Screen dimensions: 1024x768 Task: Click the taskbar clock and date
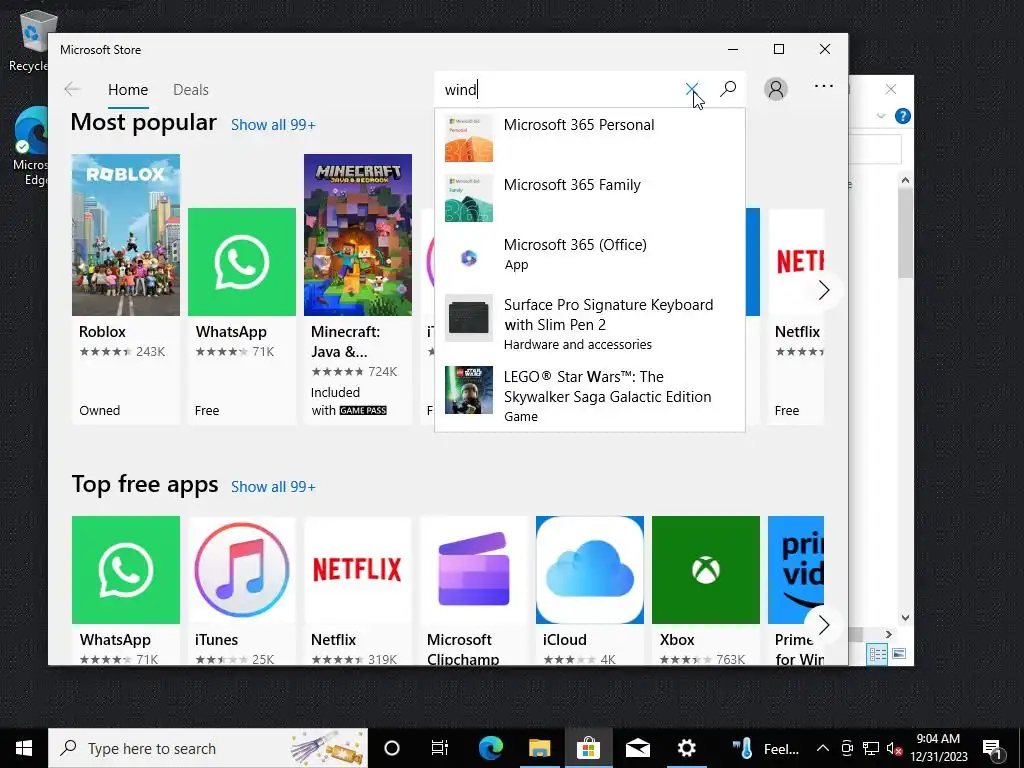(x=938, y=748)
